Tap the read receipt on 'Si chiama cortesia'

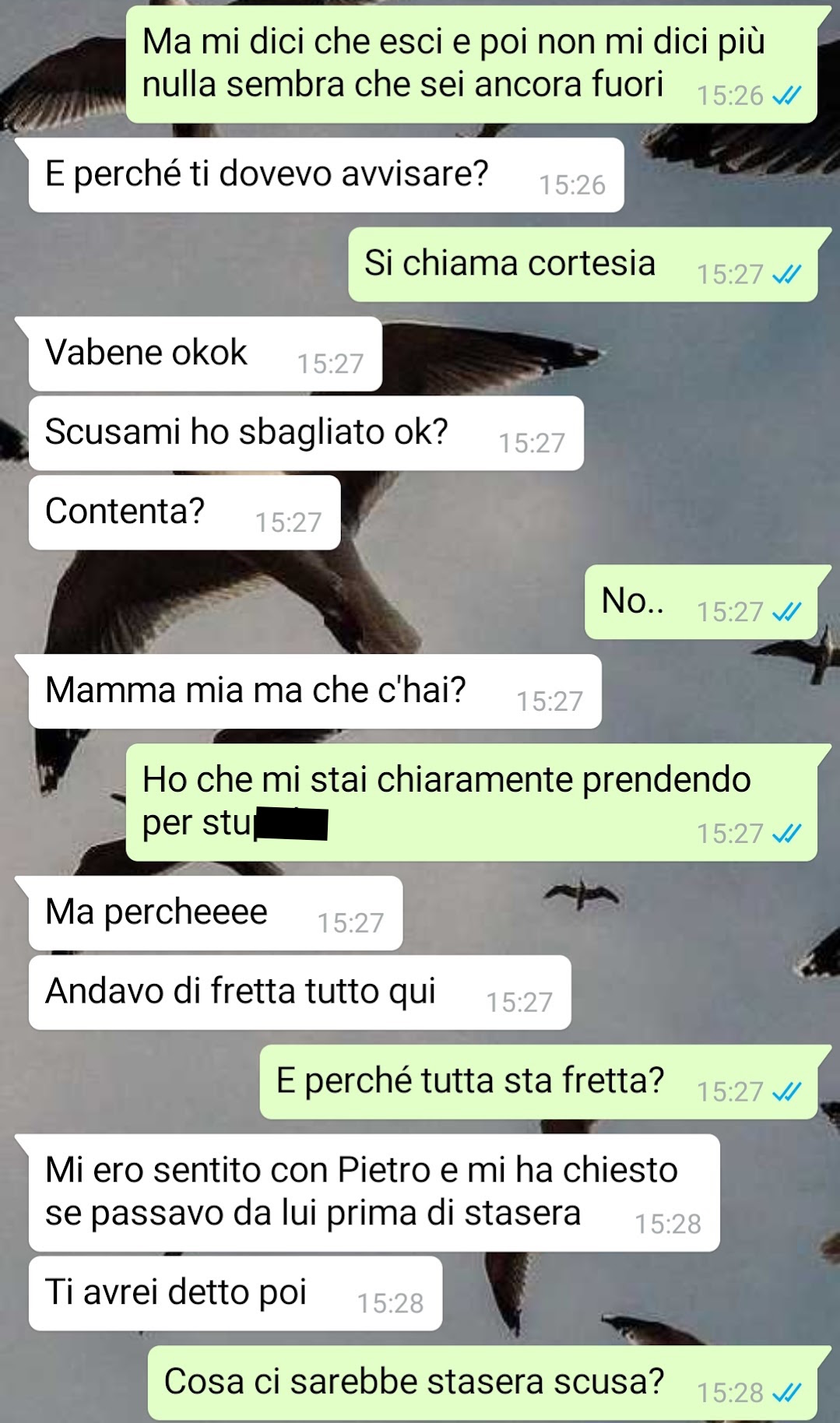[x=786, y=275]
